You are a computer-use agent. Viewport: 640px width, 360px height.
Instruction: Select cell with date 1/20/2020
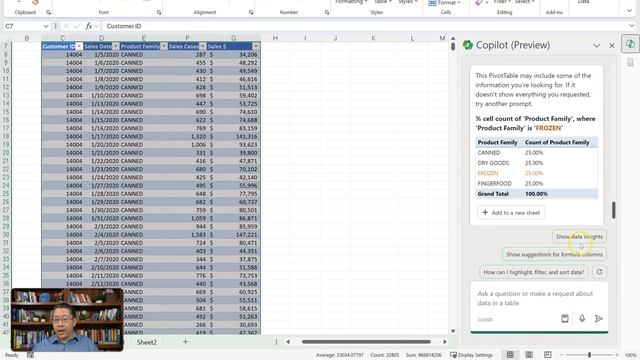coord(101,144)
